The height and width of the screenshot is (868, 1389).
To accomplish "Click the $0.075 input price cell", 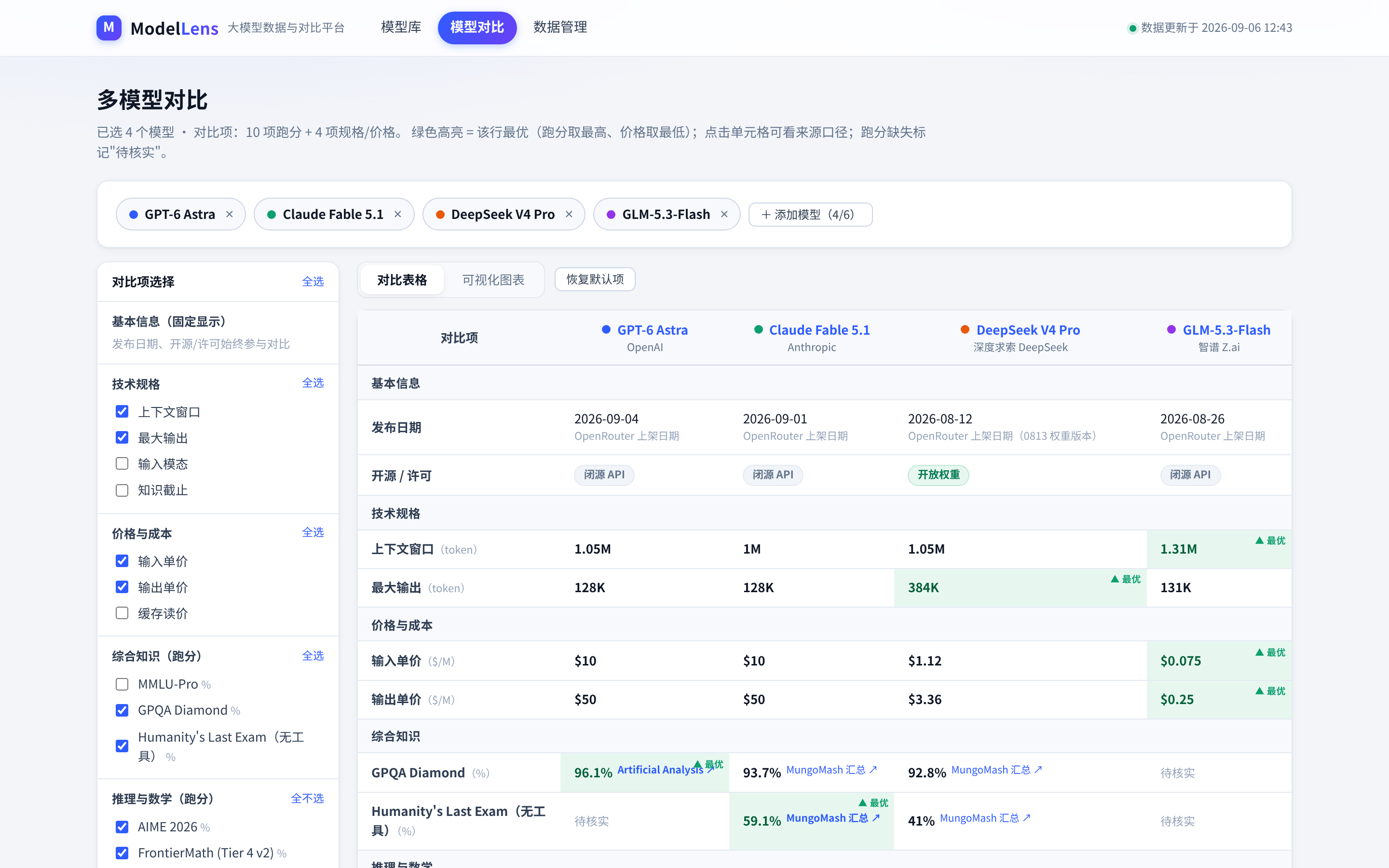I will pos(1219,661).
